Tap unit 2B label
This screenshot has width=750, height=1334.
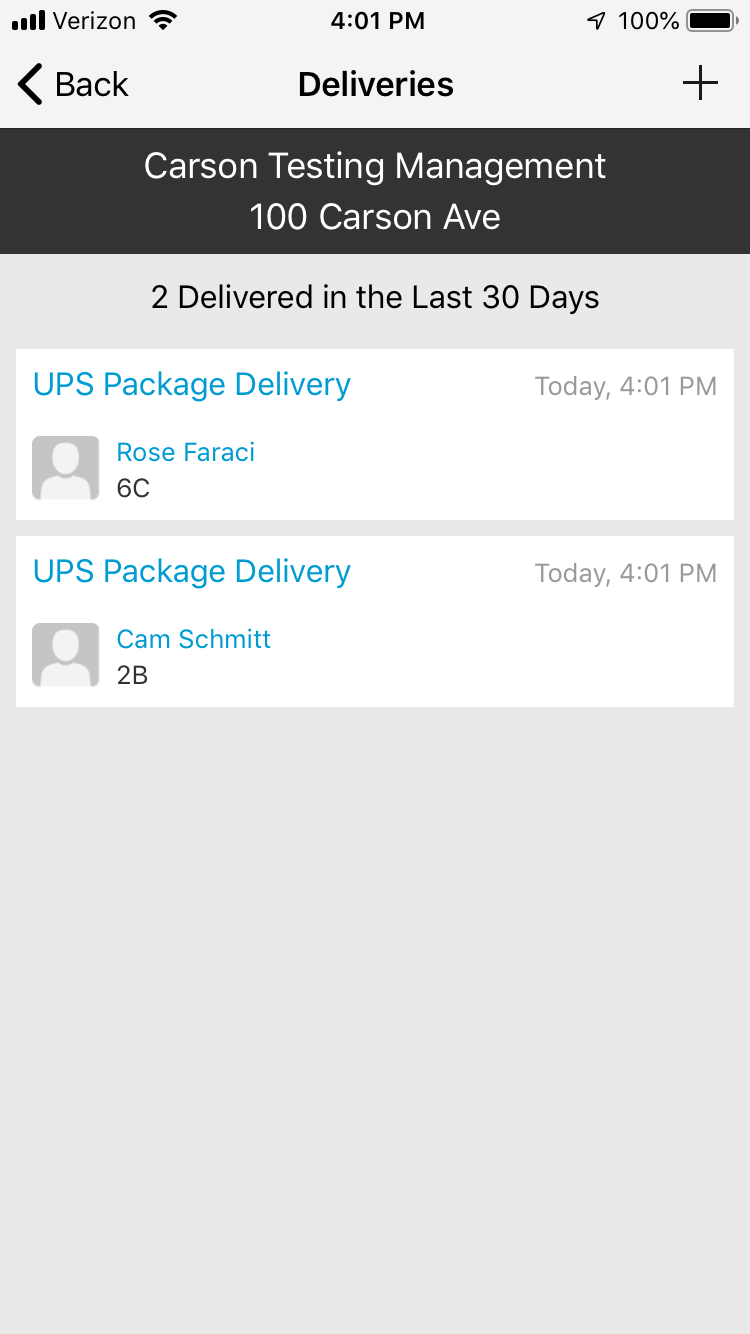coord(132,676)
